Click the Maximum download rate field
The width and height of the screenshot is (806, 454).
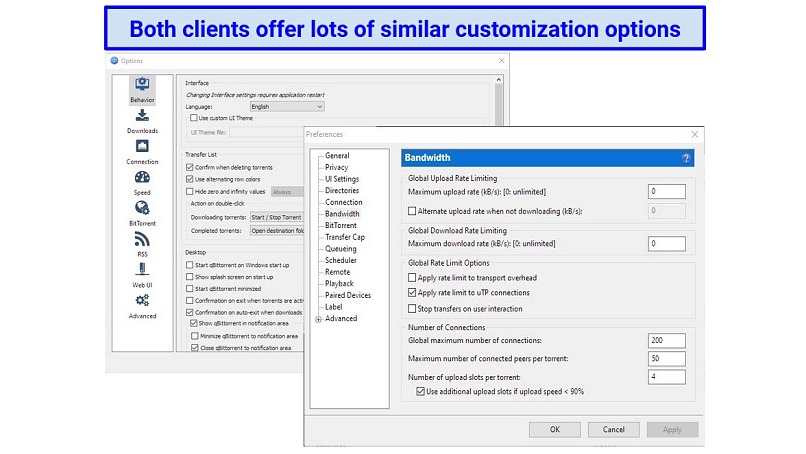coord(667,244)
